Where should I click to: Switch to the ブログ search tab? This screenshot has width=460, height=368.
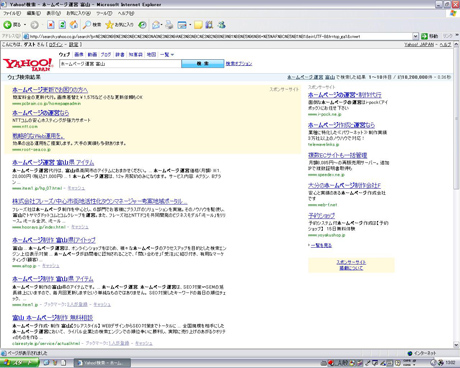(106, 54)
